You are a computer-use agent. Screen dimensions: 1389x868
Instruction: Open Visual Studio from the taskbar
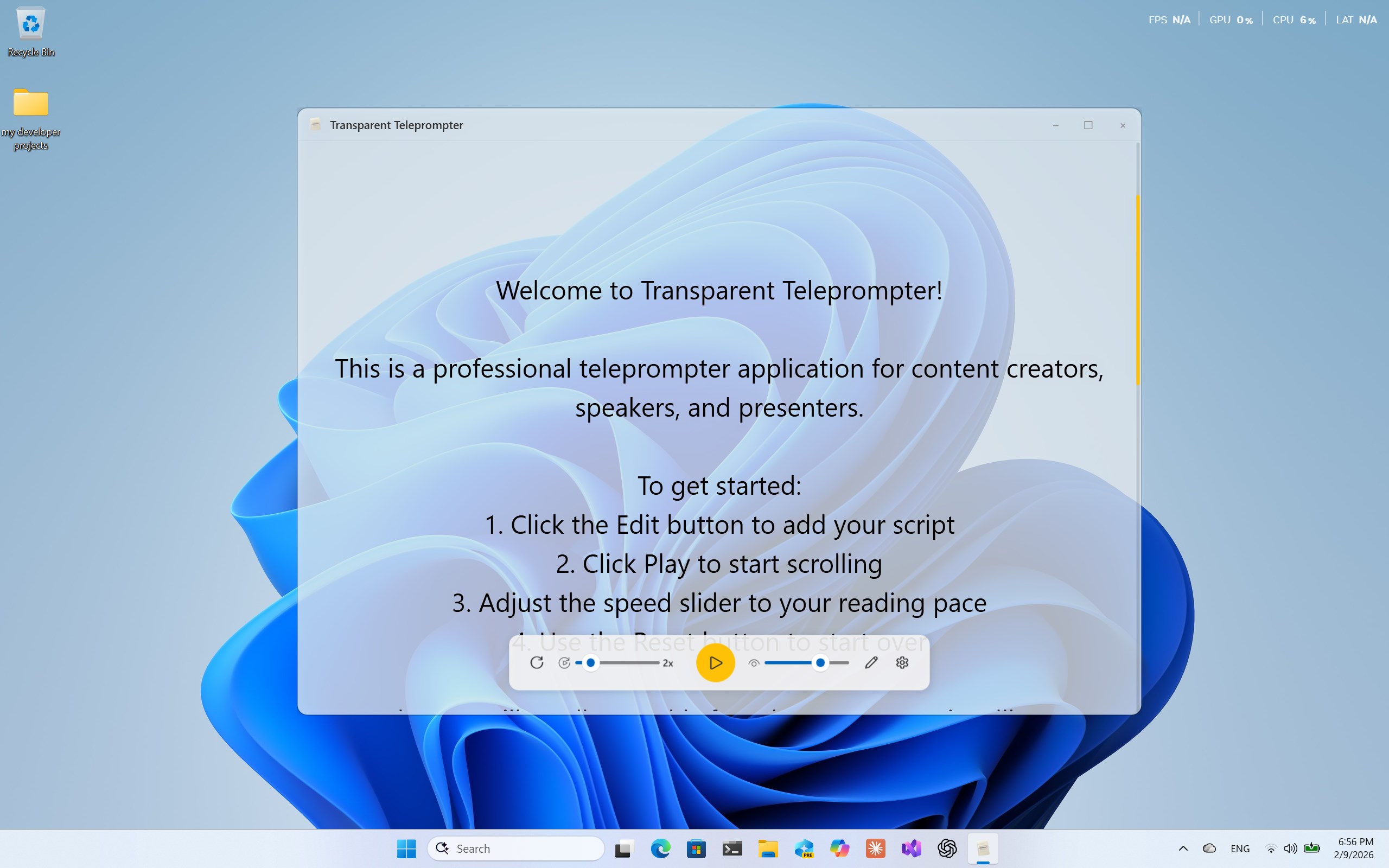(912, 848)
